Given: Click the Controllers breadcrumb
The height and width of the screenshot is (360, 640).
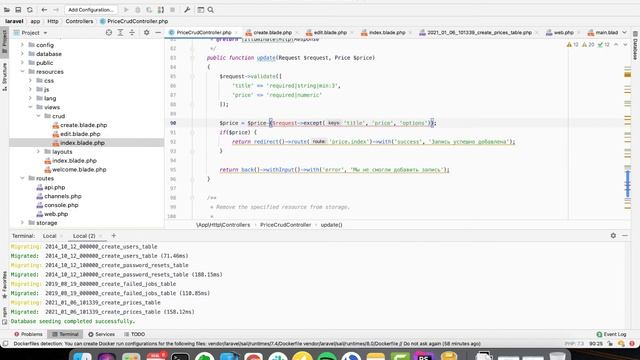Looking at the screenshot, I should point(79,21).
